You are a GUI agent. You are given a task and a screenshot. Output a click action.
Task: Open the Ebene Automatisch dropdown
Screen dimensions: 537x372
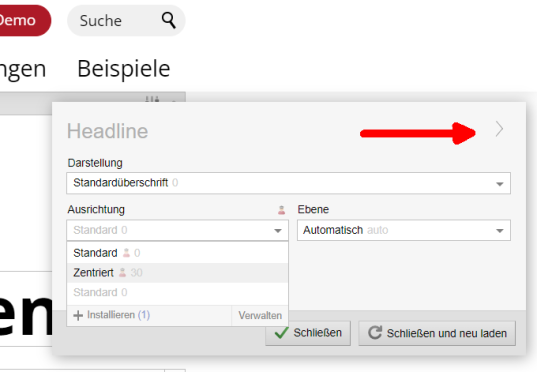tap(404, 230)
